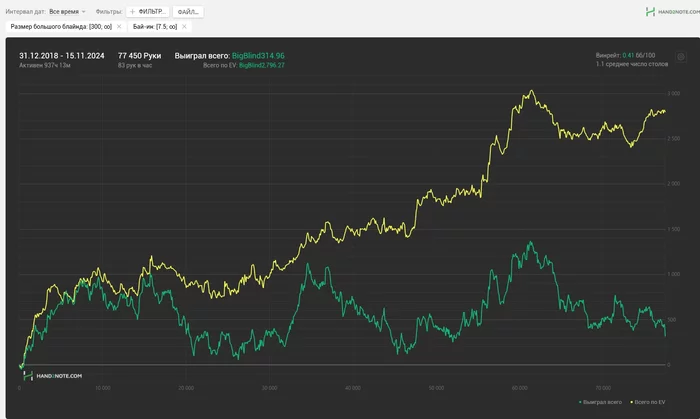Click the Hand2Note watermark on chart

(x=60, y=376)
